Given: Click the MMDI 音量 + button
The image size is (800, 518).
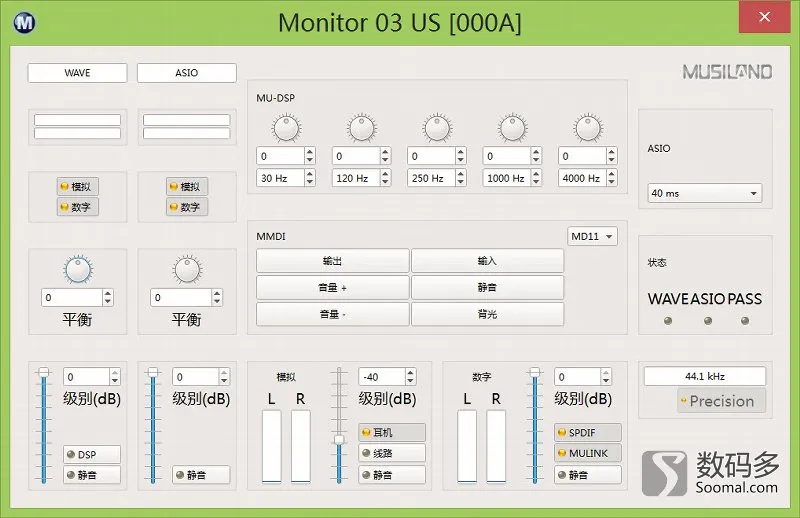Looking at the screenshot, I should click(333, 287).
